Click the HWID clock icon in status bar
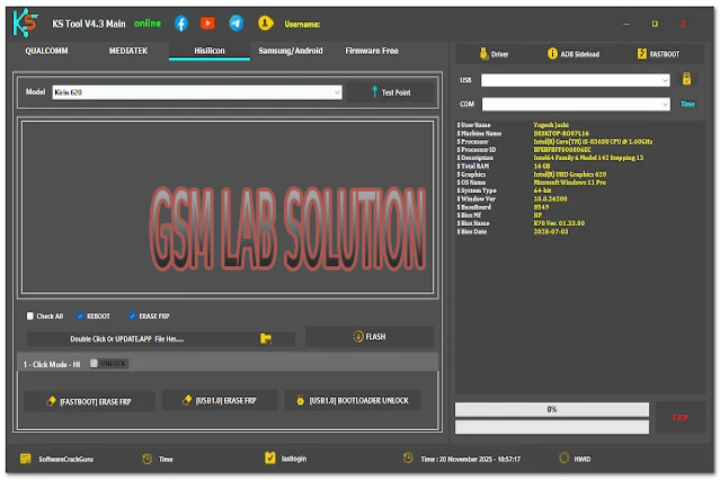Viewport: 720px width, 480px height. tap(564, 459)
